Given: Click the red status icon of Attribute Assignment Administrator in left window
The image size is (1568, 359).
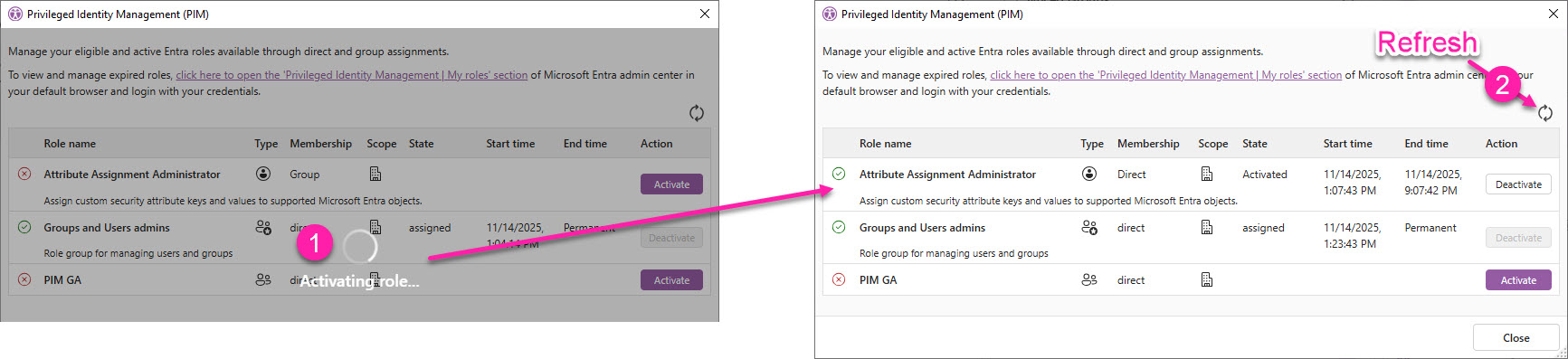Looking at the screenshot, I should tap(24, 174).
